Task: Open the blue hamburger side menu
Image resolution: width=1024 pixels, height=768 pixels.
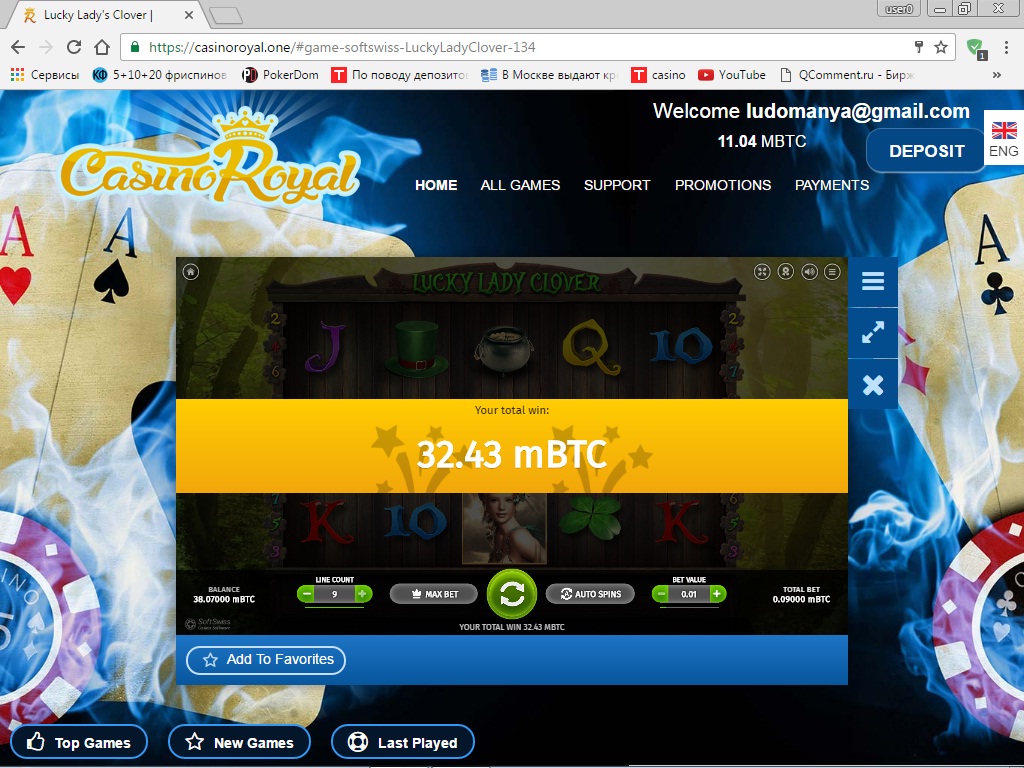Action: click(872, 281)
